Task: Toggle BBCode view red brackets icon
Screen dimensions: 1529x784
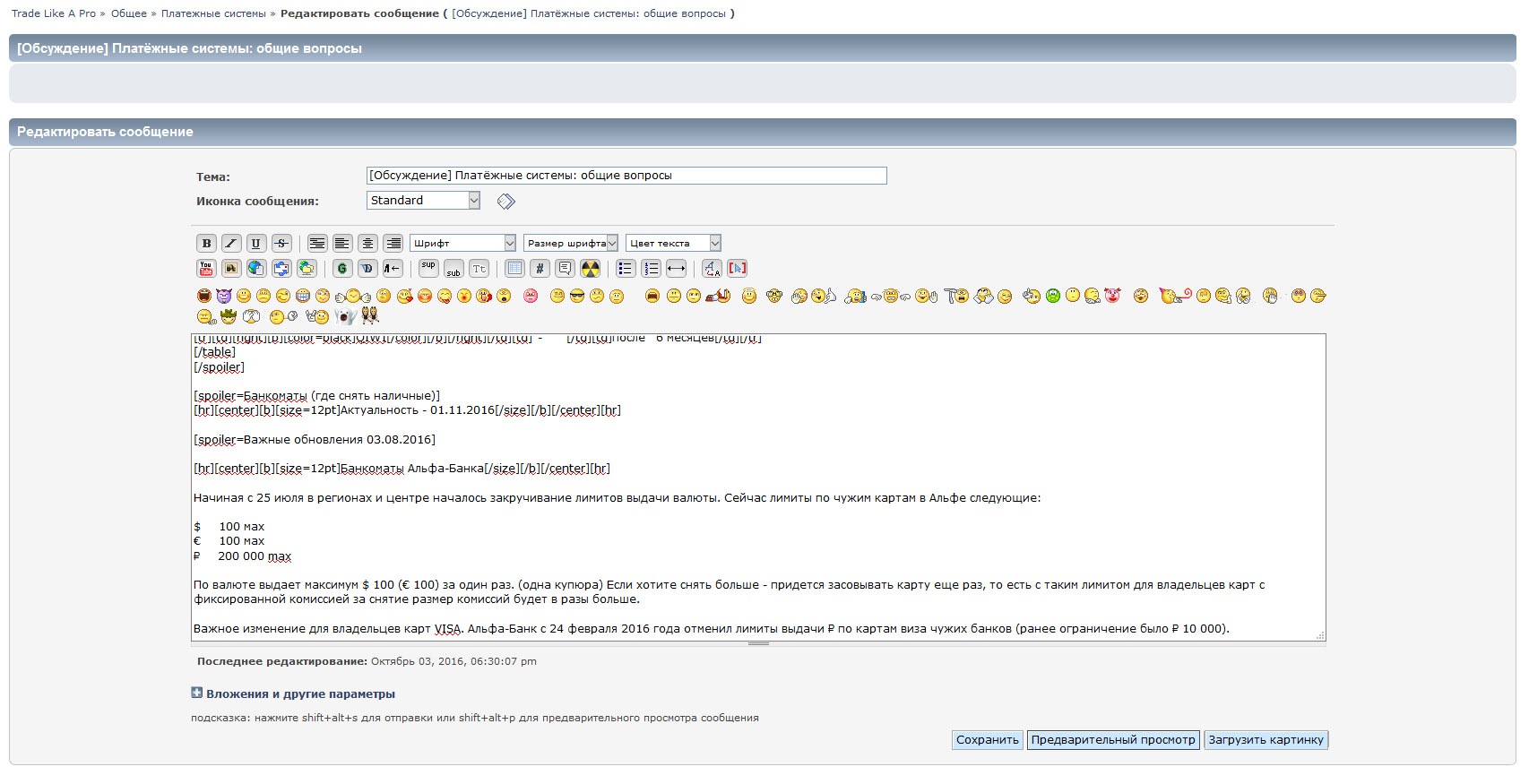Action: tap(737, 268)
